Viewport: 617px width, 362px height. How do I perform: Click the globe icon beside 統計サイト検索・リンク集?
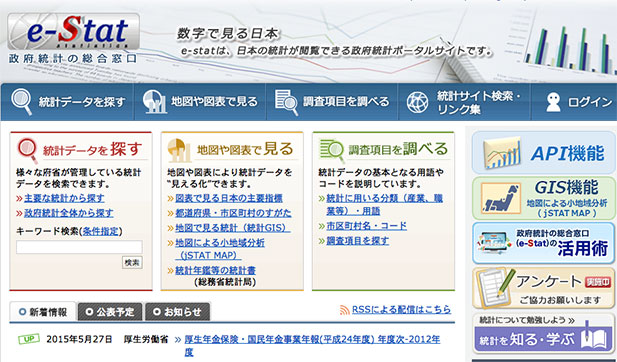coord(417,102)
